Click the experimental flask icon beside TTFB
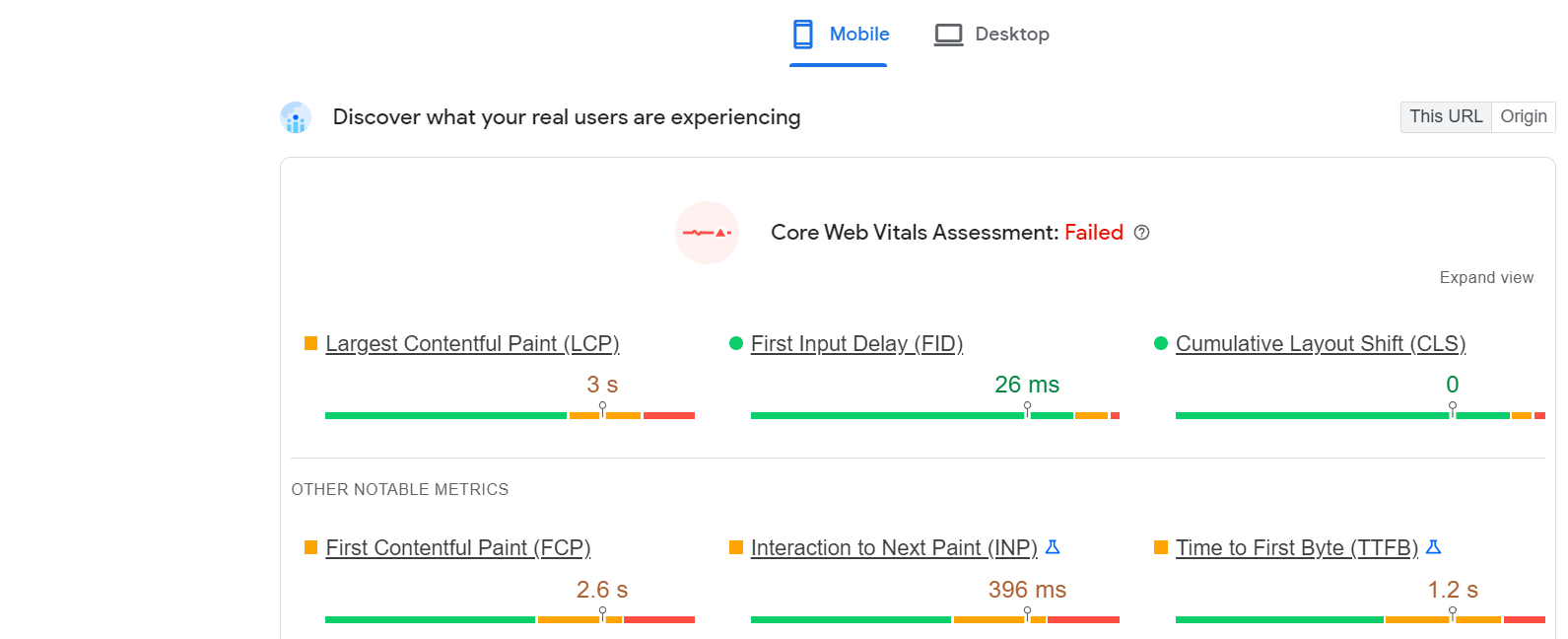This screenshot has width=1568, height=639. point(1434,546)
